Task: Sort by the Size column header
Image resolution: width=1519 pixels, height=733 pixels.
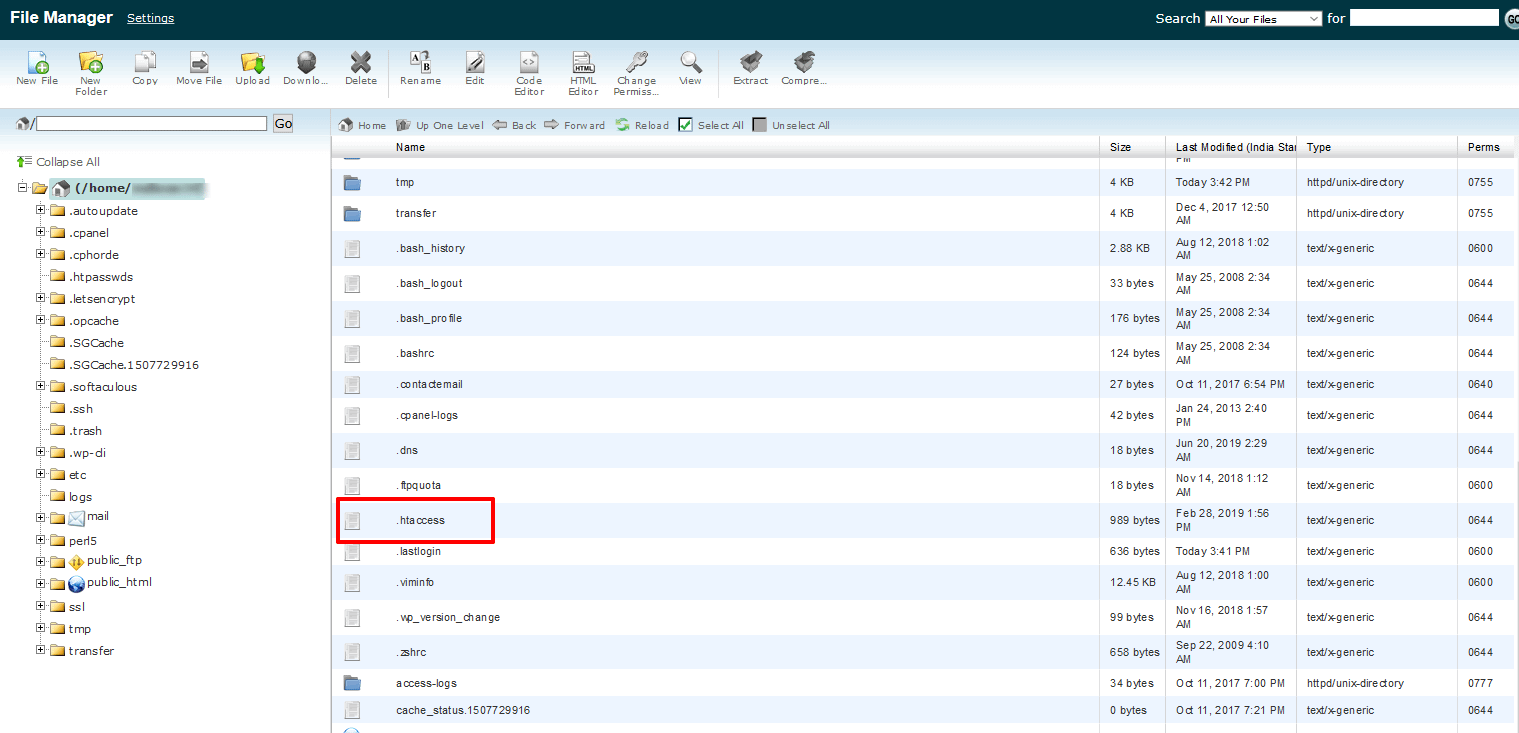Action: pos(1121,147)
